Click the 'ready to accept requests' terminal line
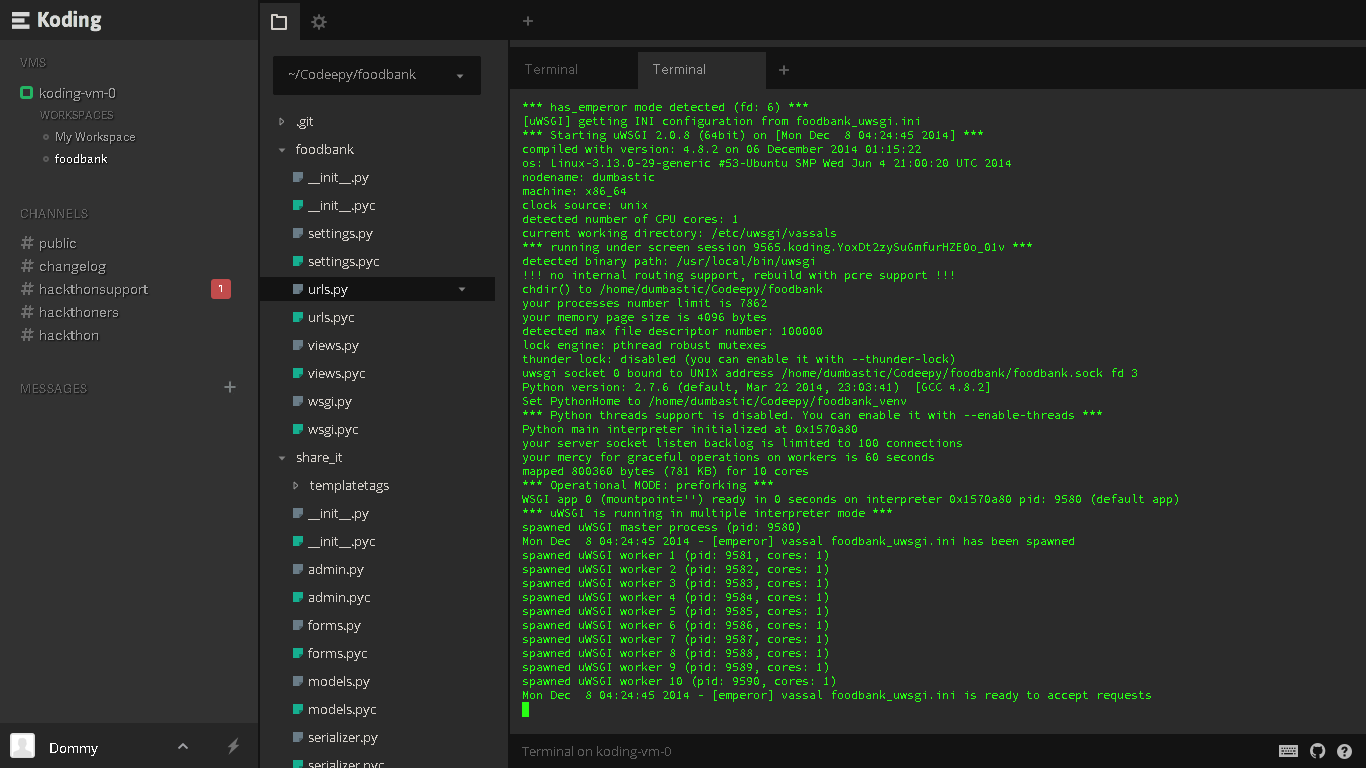Image resolution: width=1366 pixels, height=768 pixels. [836, 695]
